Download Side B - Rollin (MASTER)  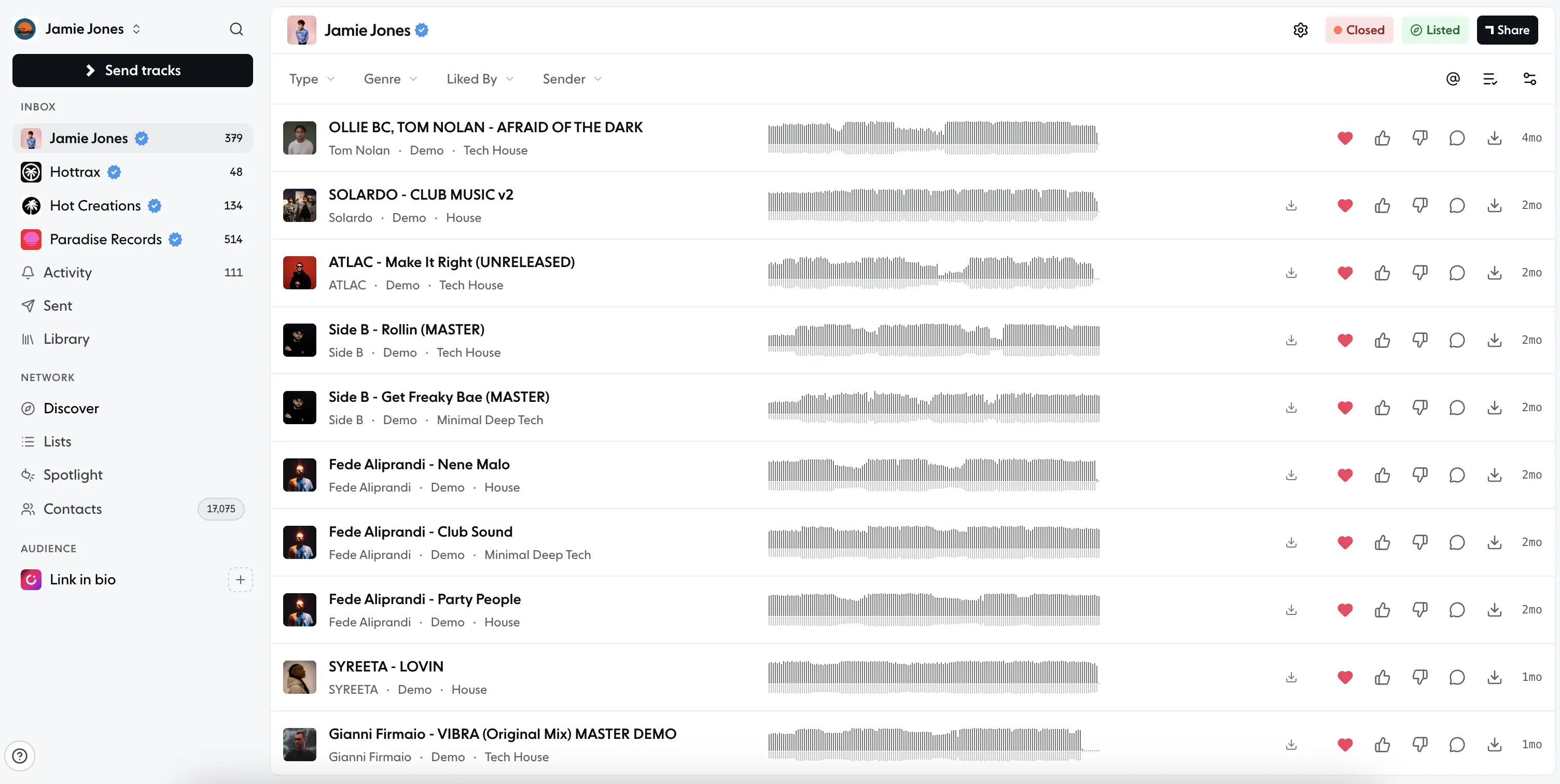click(1495, 340)
